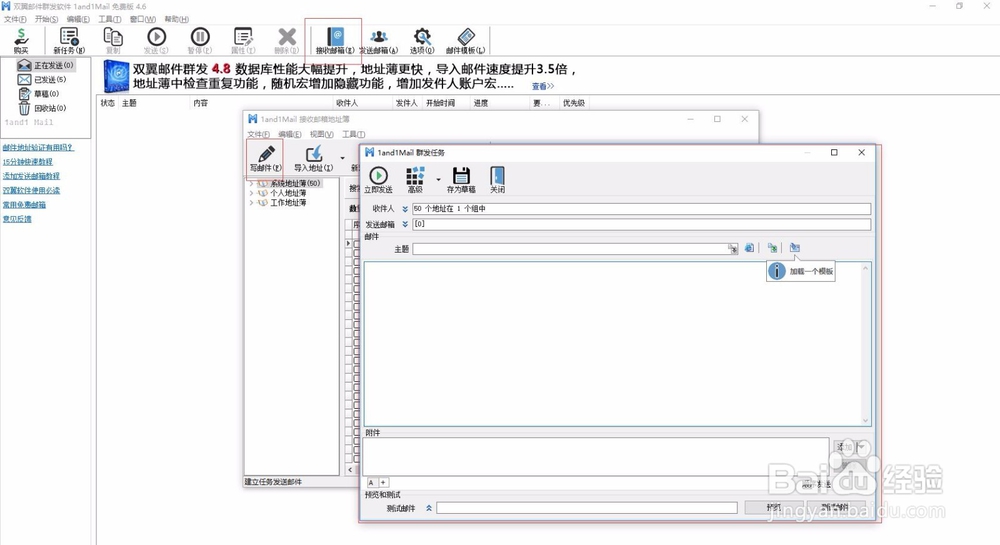Click the green save-template icon beside subject
The height and width of the screenshot is (545, 1000).
pos(772,248)
